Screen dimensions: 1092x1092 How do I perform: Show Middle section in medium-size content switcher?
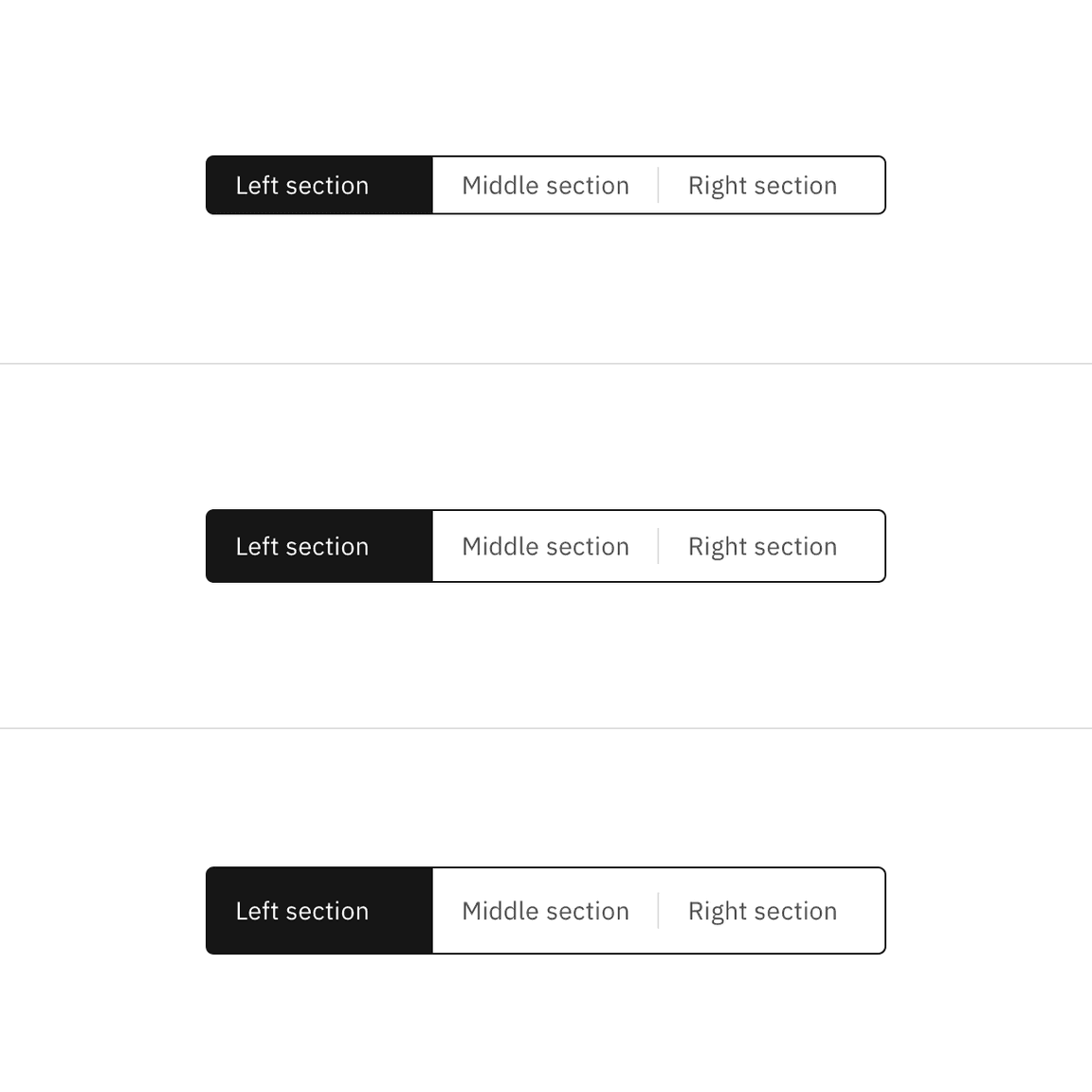(545, 546)
